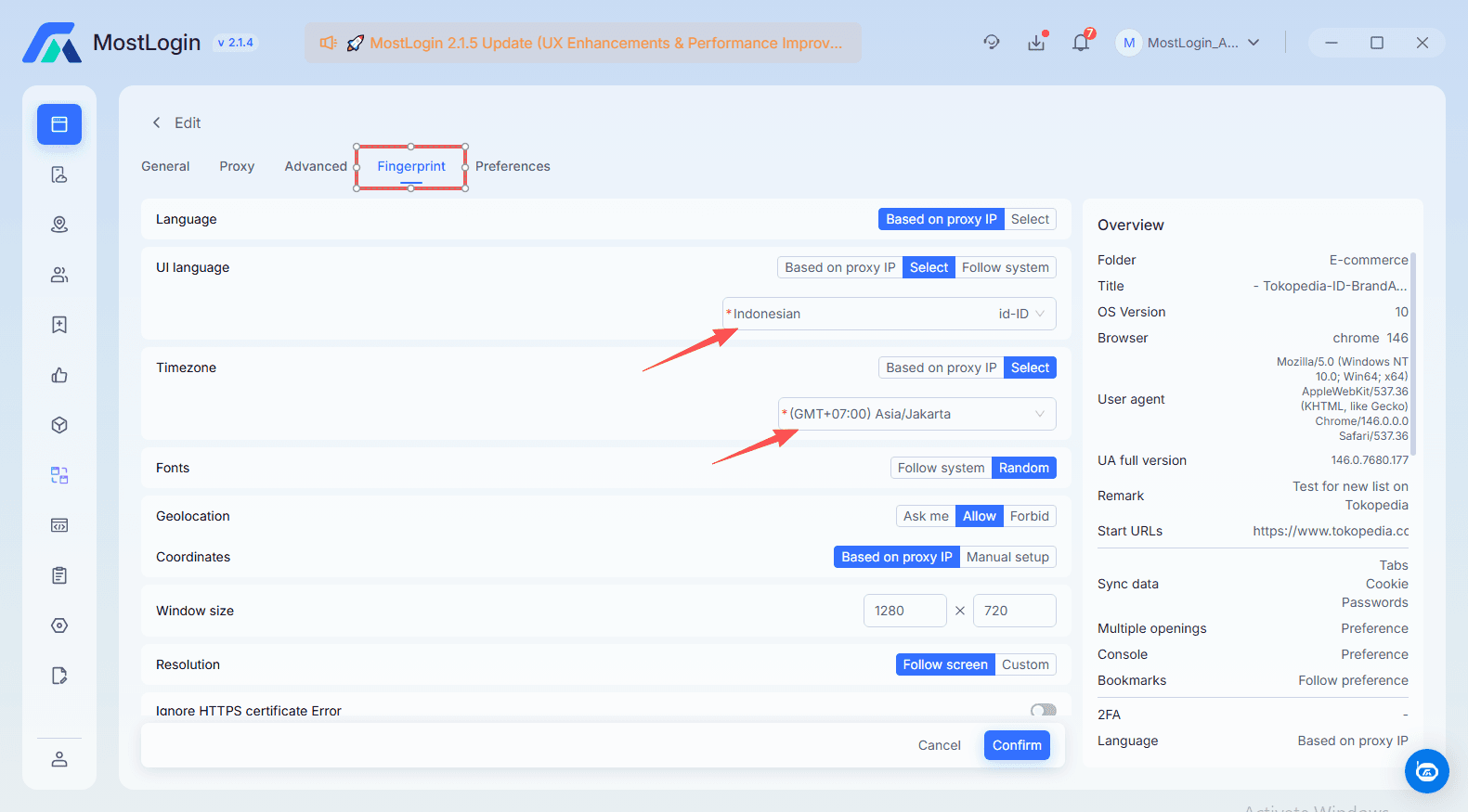Click the v 2.1.4 version badge

(236, 43)
